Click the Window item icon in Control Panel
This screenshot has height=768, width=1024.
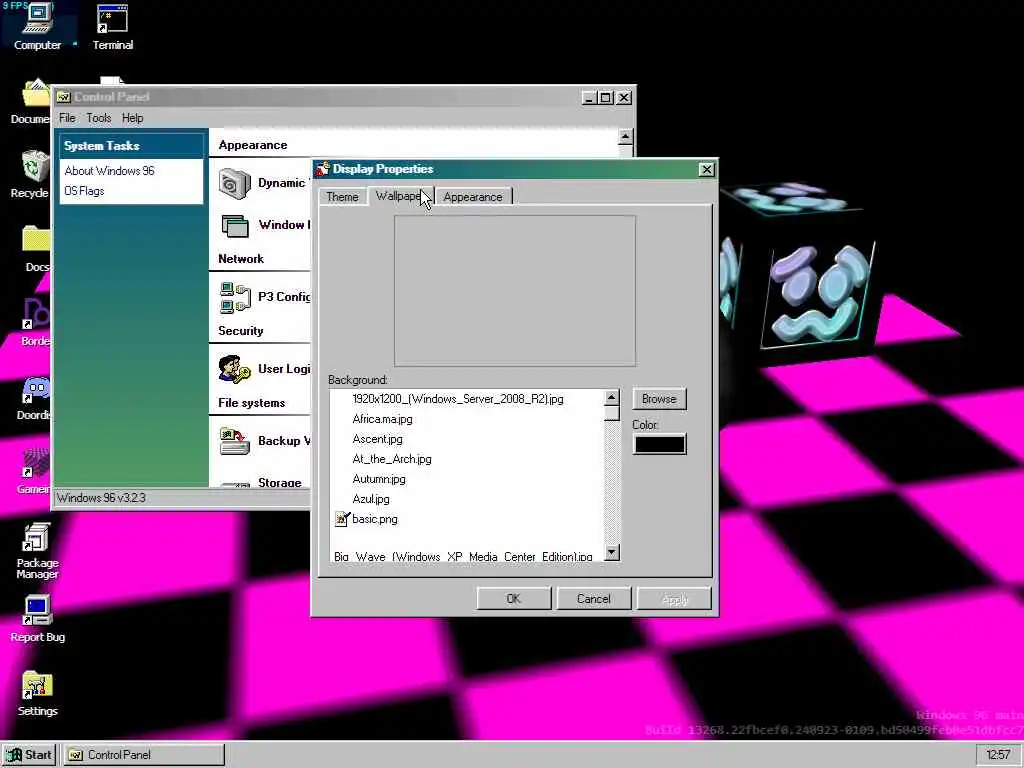coord(234,226)
